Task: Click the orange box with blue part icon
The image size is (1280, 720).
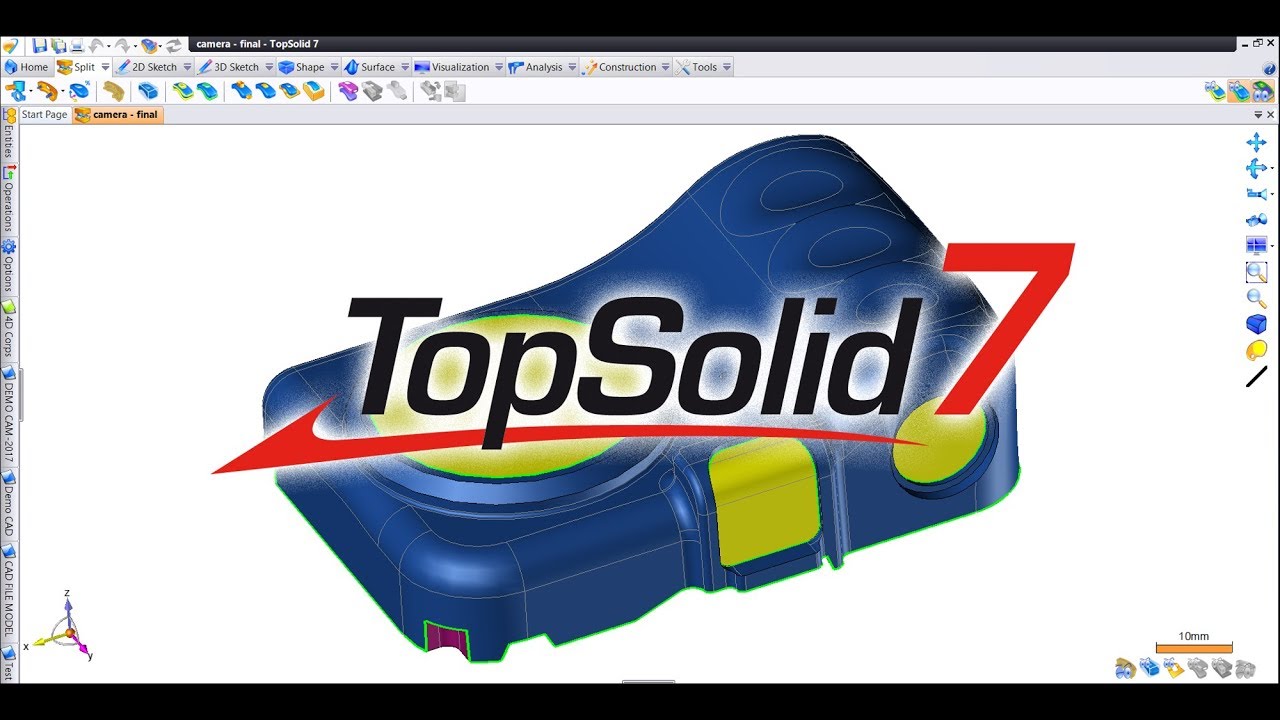Action: tap(313, 91)
